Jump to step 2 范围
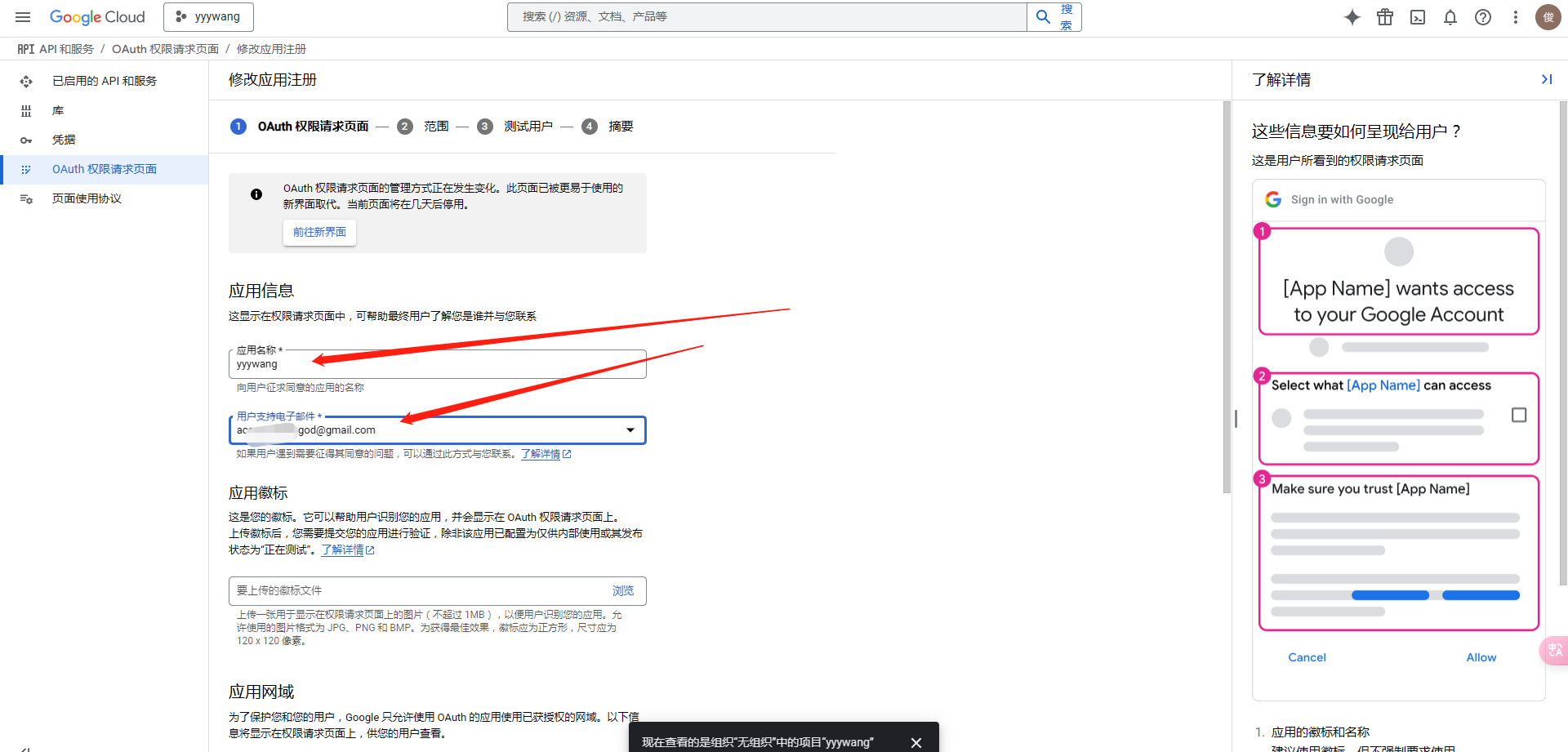The width and height of the screenshot is (1568, 752). click(x=436, y=127)
